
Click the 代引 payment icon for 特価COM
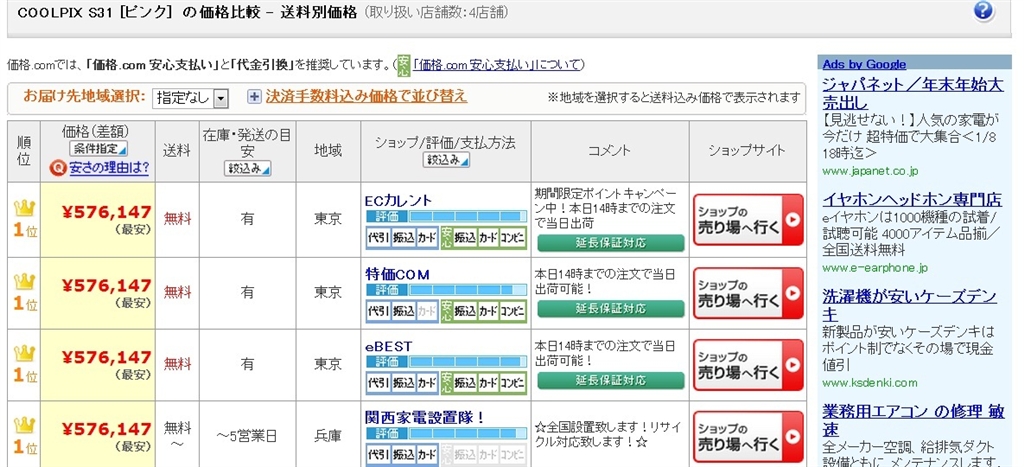point(377,311)
